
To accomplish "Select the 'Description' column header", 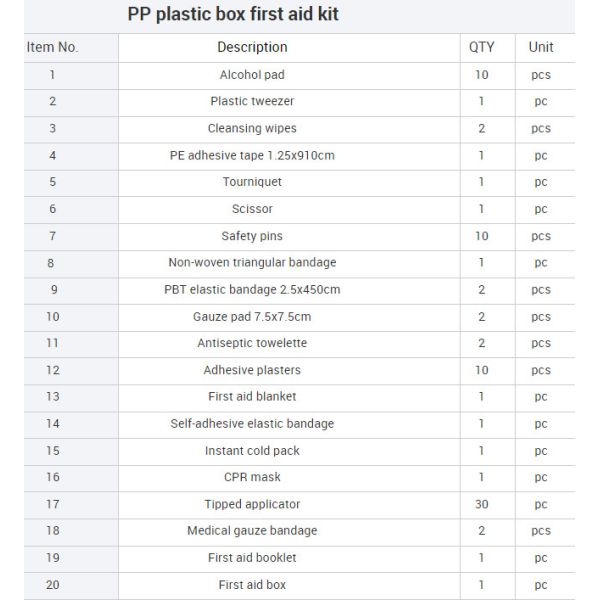I will pyautogui.click(x=252, y=47).
